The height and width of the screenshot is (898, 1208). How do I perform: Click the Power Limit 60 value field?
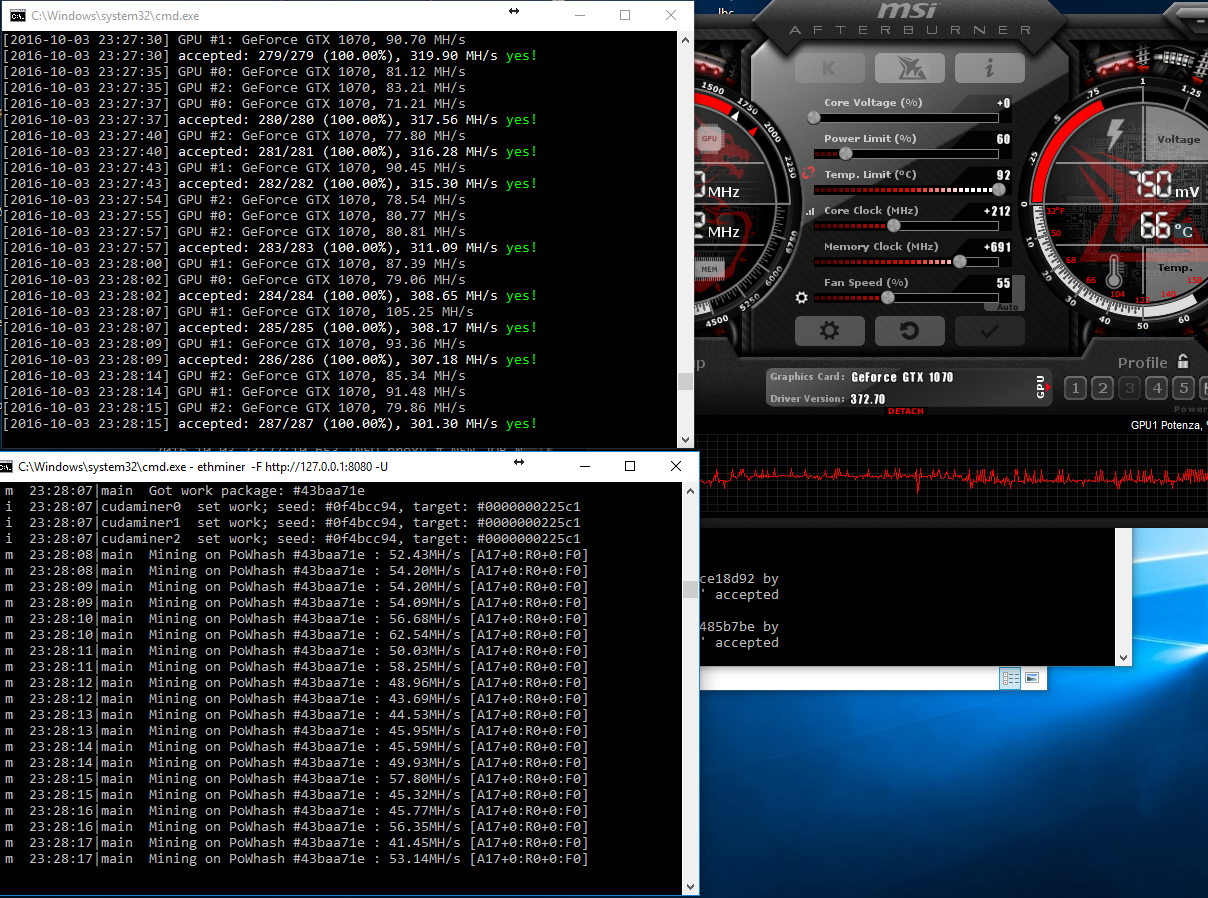(1003, 139)
